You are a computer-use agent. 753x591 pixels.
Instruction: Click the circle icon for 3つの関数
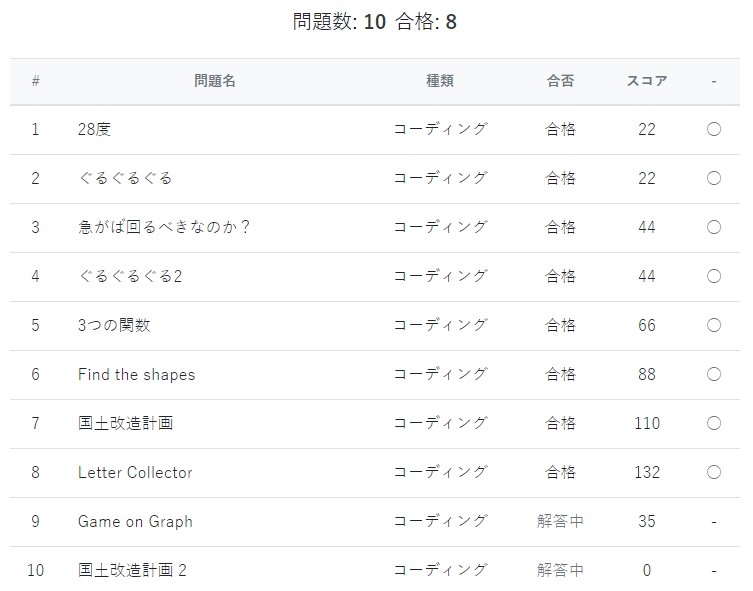coord(714,325)
